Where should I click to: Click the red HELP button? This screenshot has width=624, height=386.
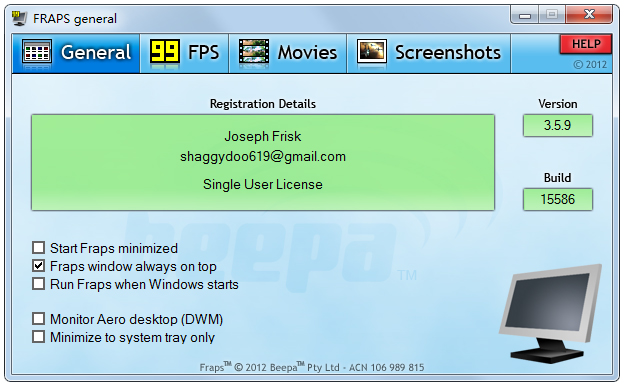pyautogui.click(x=586, y=44)
